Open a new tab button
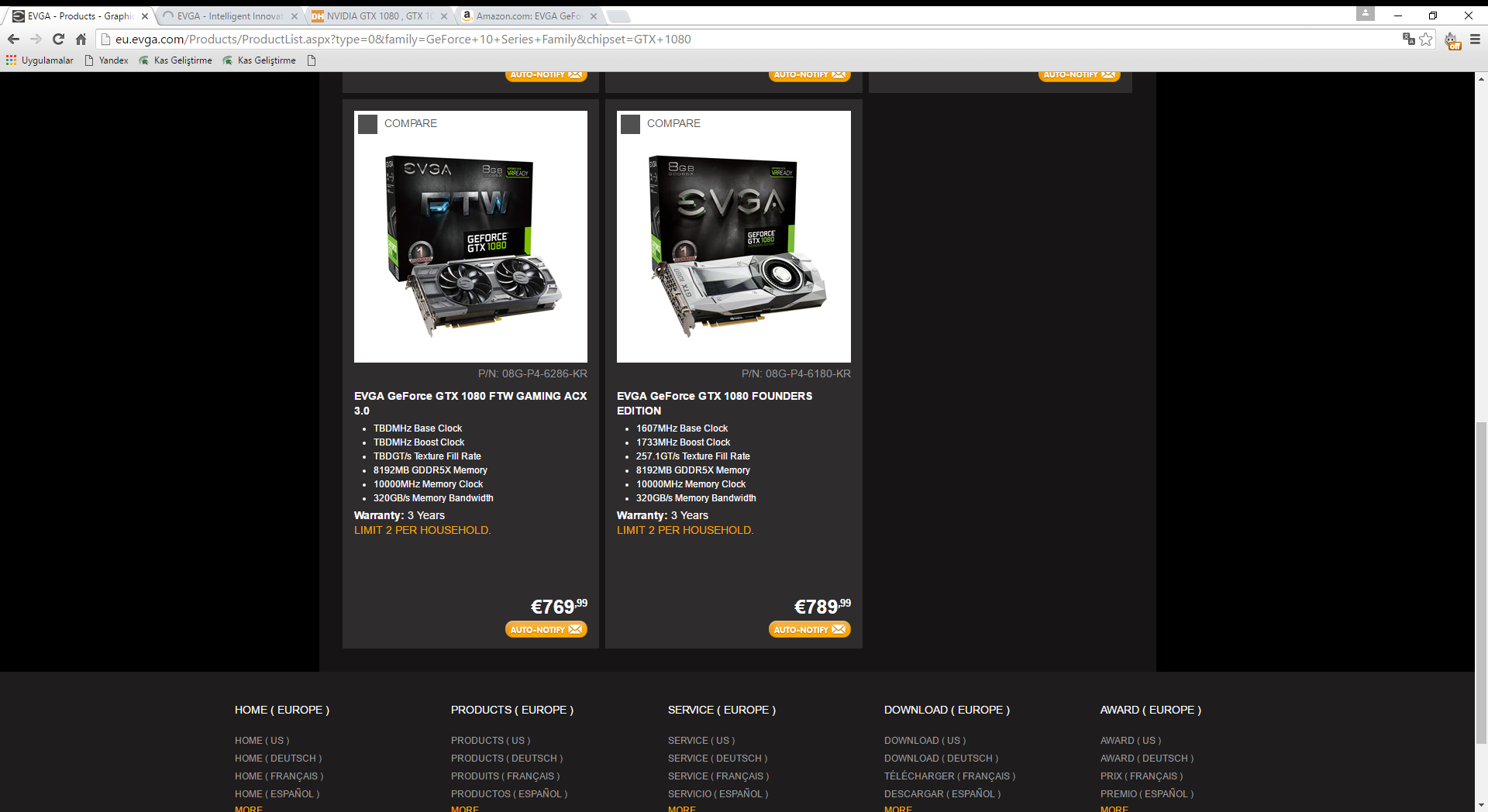 [618, 16]
